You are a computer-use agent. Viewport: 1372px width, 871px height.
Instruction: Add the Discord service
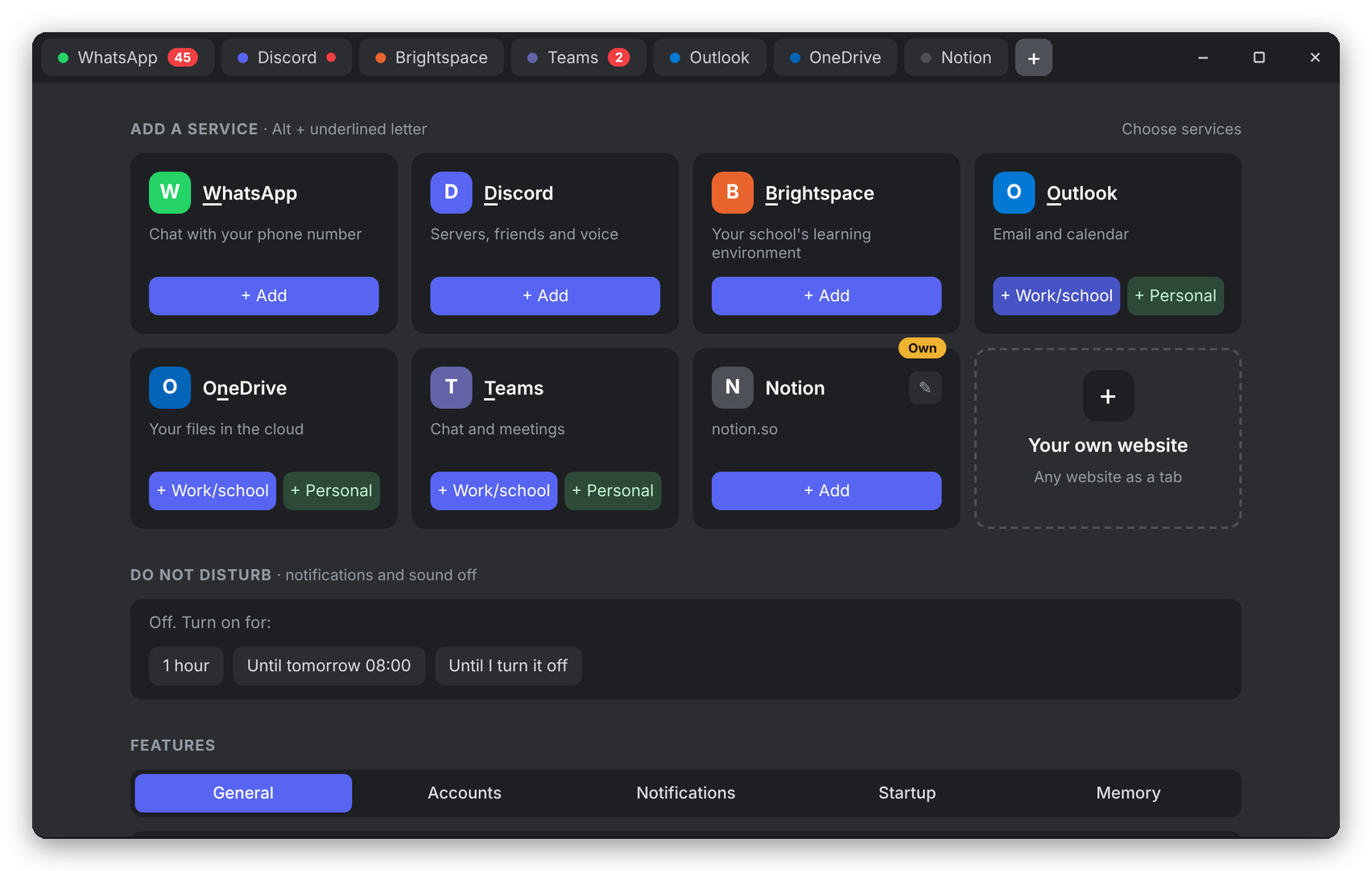[x=545, y=295]
